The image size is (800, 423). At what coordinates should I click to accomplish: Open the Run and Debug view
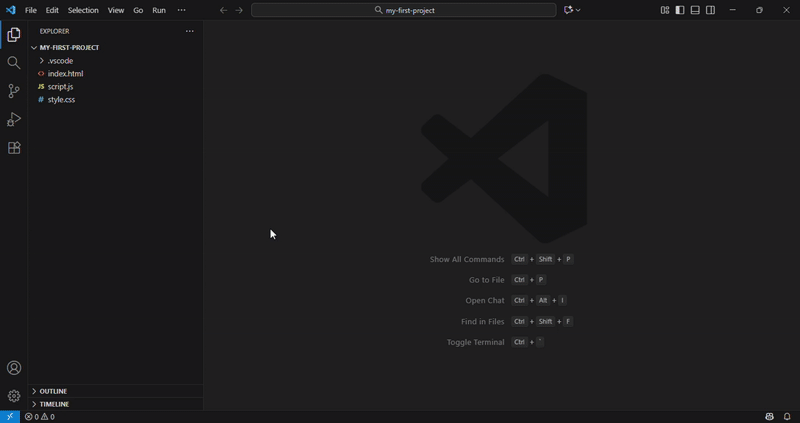click(14, 119)
